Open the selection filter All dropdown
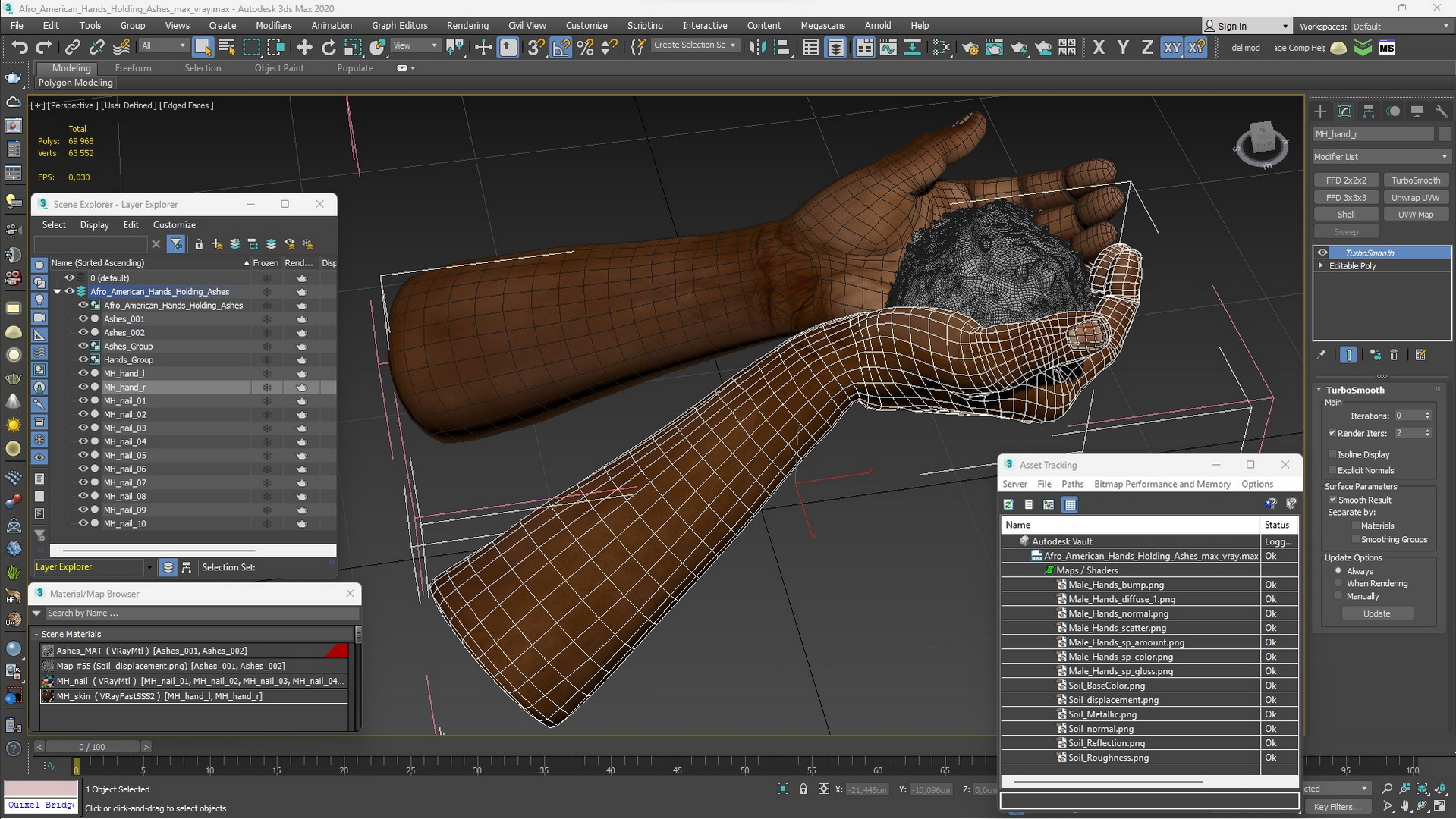The image size is (1456, 819). point(163,45)
